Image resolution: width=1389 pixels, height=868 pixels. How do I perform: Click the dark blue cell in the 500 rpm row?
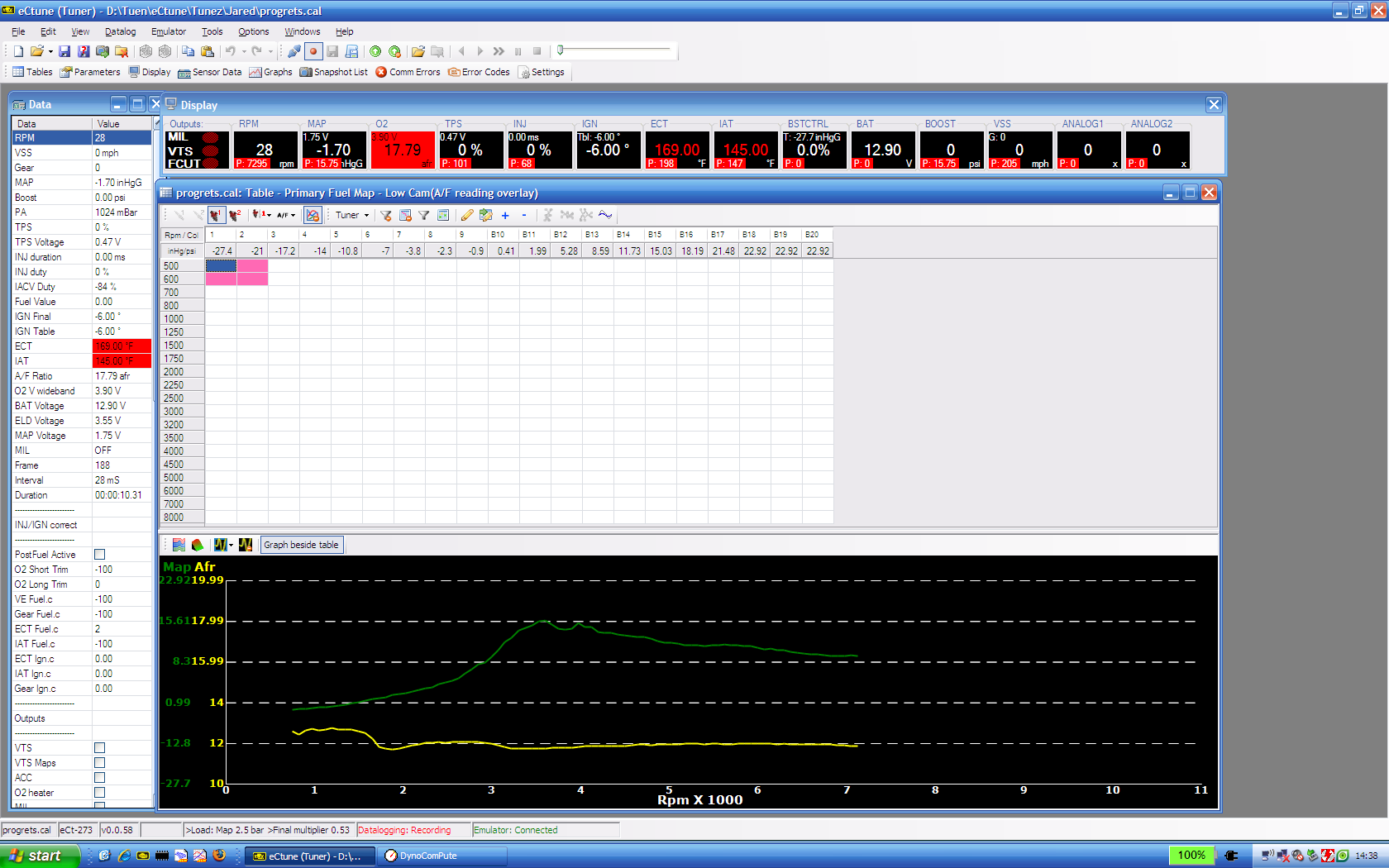pyautogui.click(x=221, y=266)
